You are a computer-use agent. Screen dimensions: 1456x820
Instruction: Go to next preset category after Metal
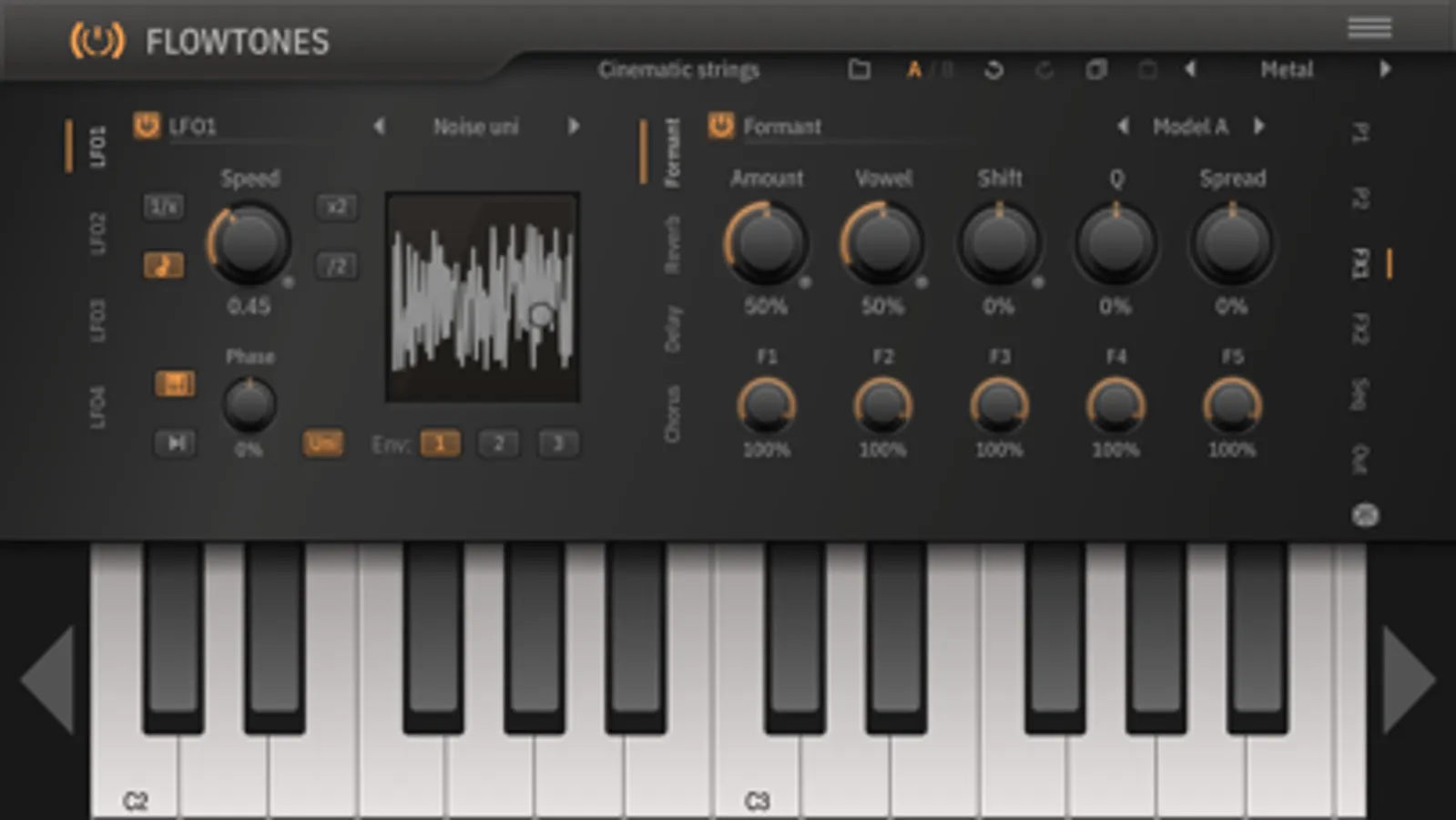tap(1385, 69)
